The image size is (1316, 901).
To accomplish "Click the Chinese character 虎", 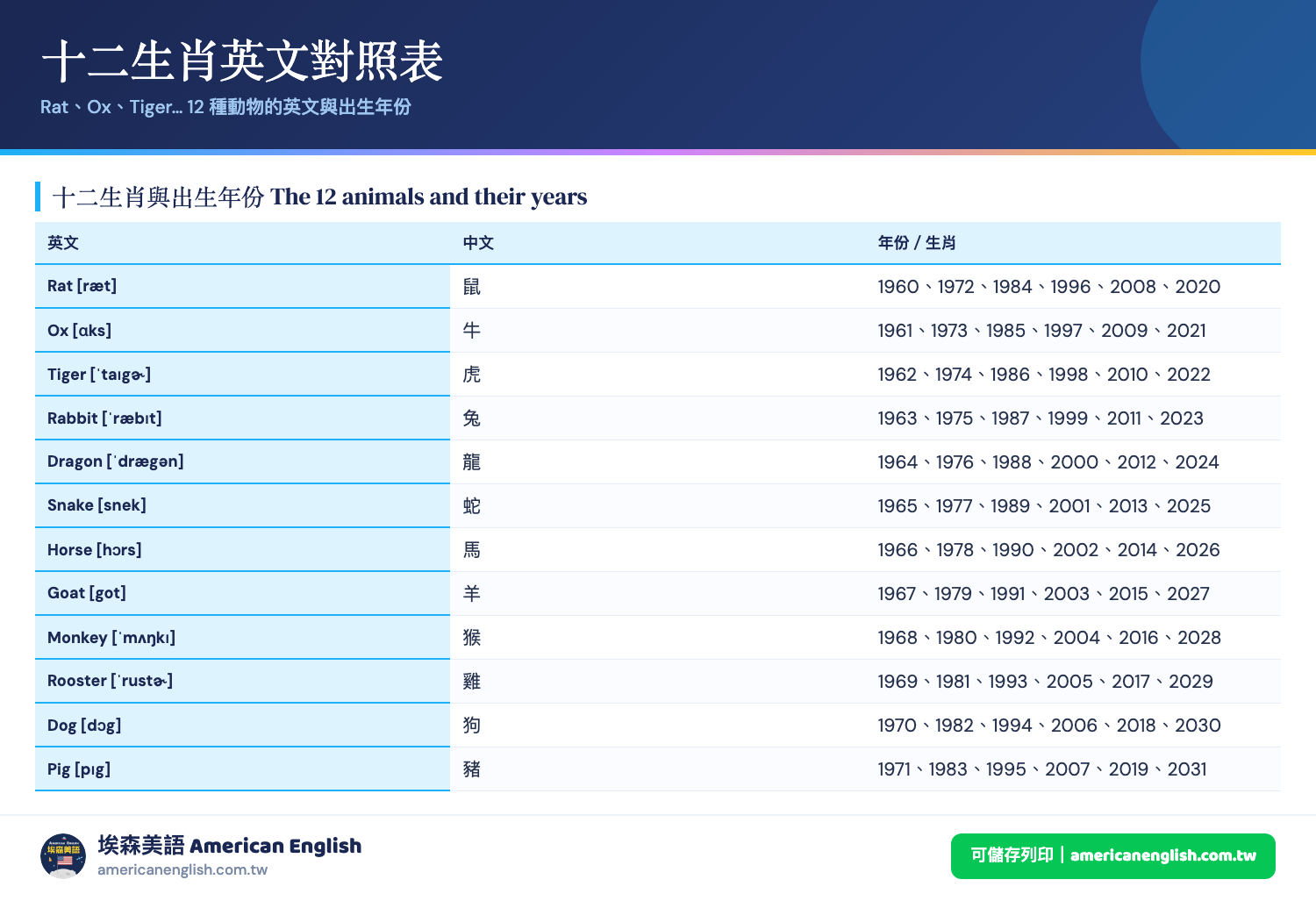I will pyautogui.click(x=472, y=375).
